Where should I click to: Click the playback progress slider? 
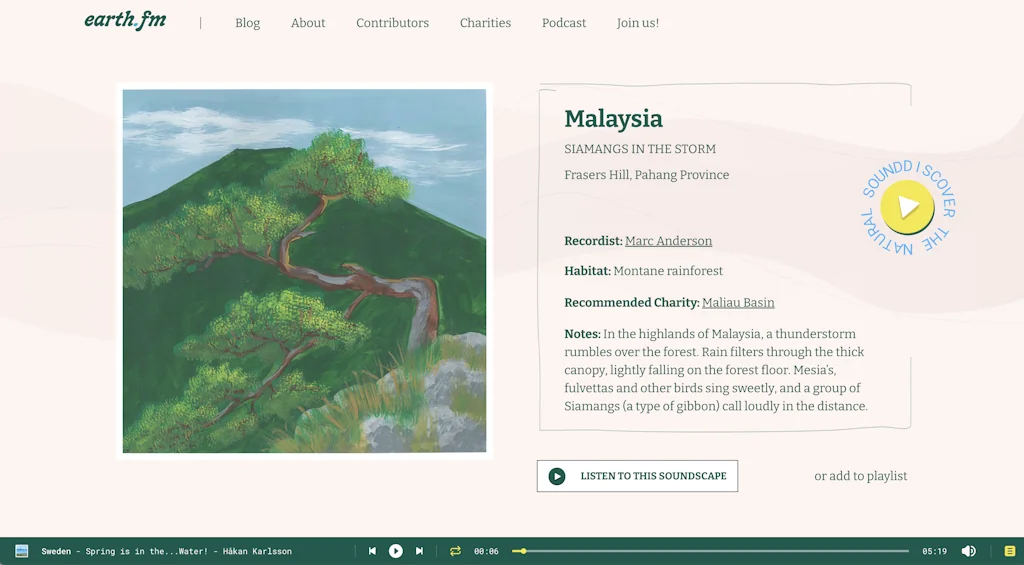point(710,551)
